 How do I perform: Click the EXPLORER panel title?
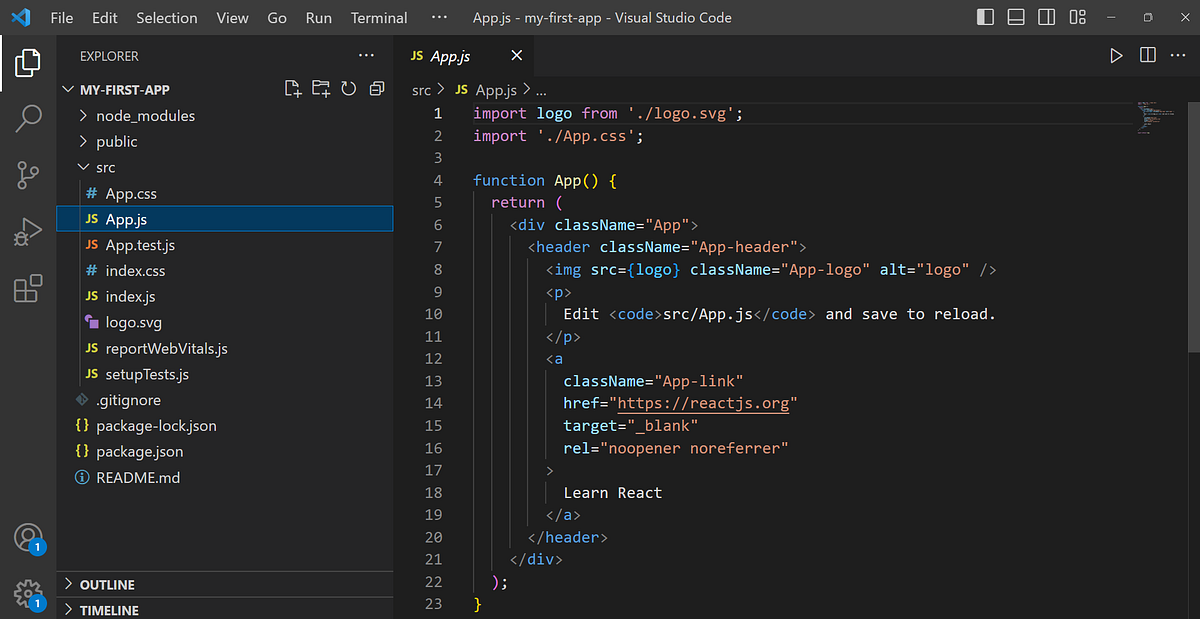pos(109,56)
